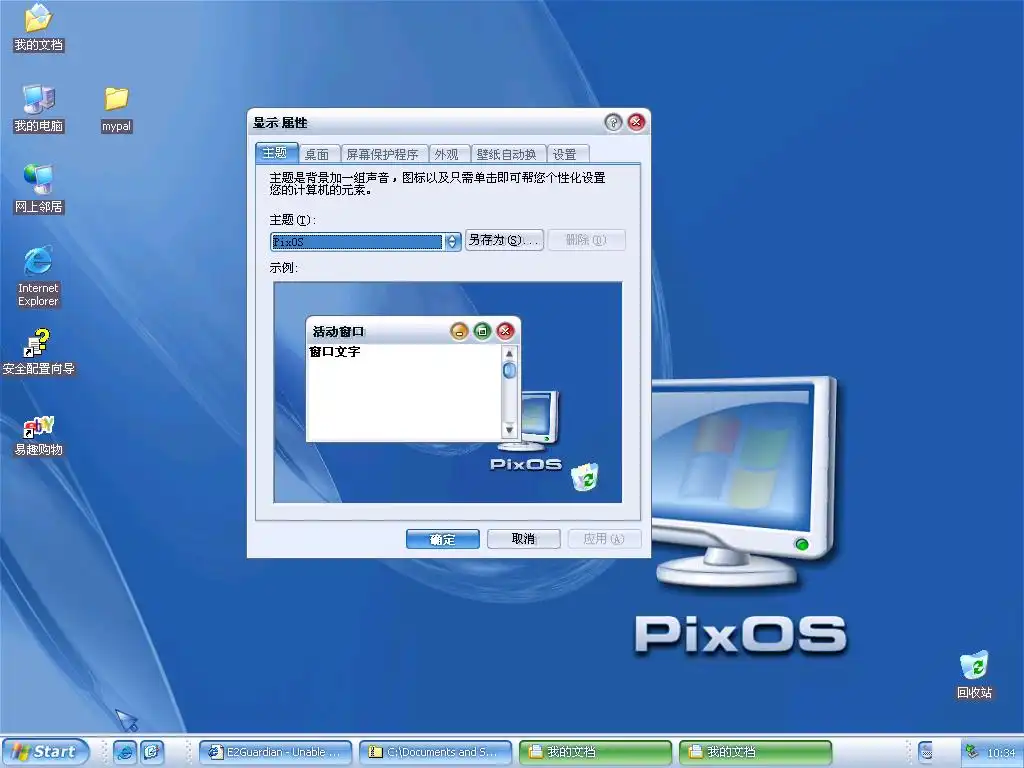The height and width of the screenshot is (768, 1024).
Task: Click the second quick launch icon beside IE
Action: (152, 752)
